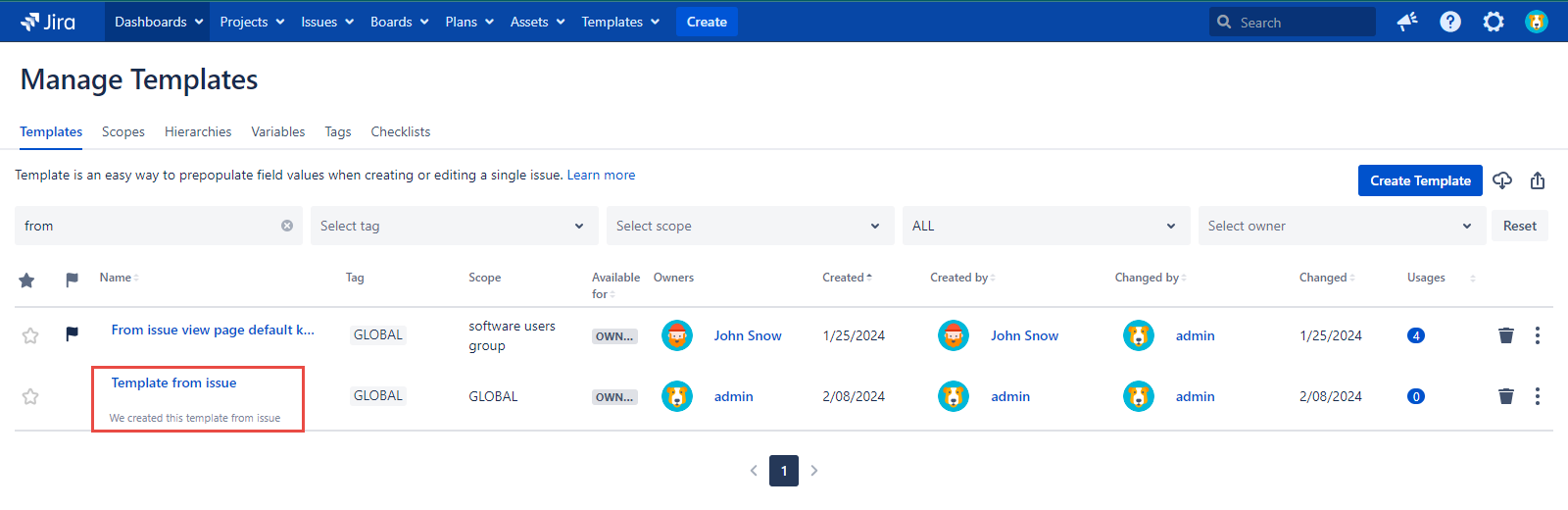Open Jira settings gear icon
The height and width of the screenshot is (510, 1568).
pyautogui.click(x=1493, y=22)
